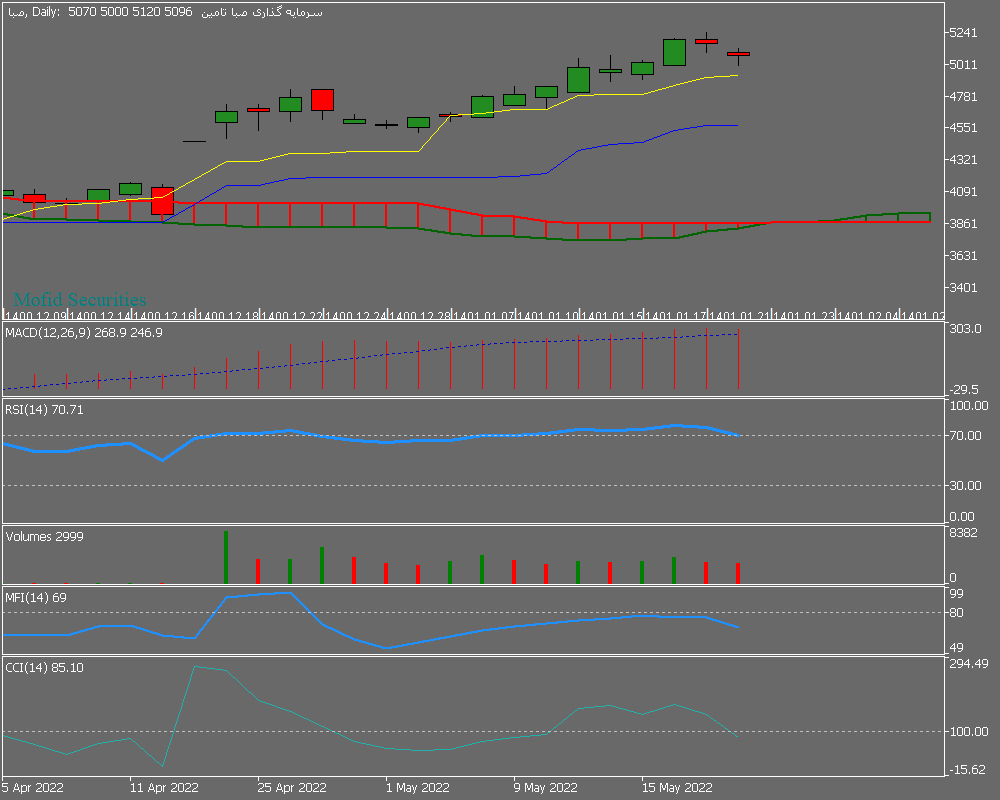The width and height of the screenshot is (1000, 800).
Task: Click the CCI(14) 85.10 label
Action: click(x=45, y=668)
